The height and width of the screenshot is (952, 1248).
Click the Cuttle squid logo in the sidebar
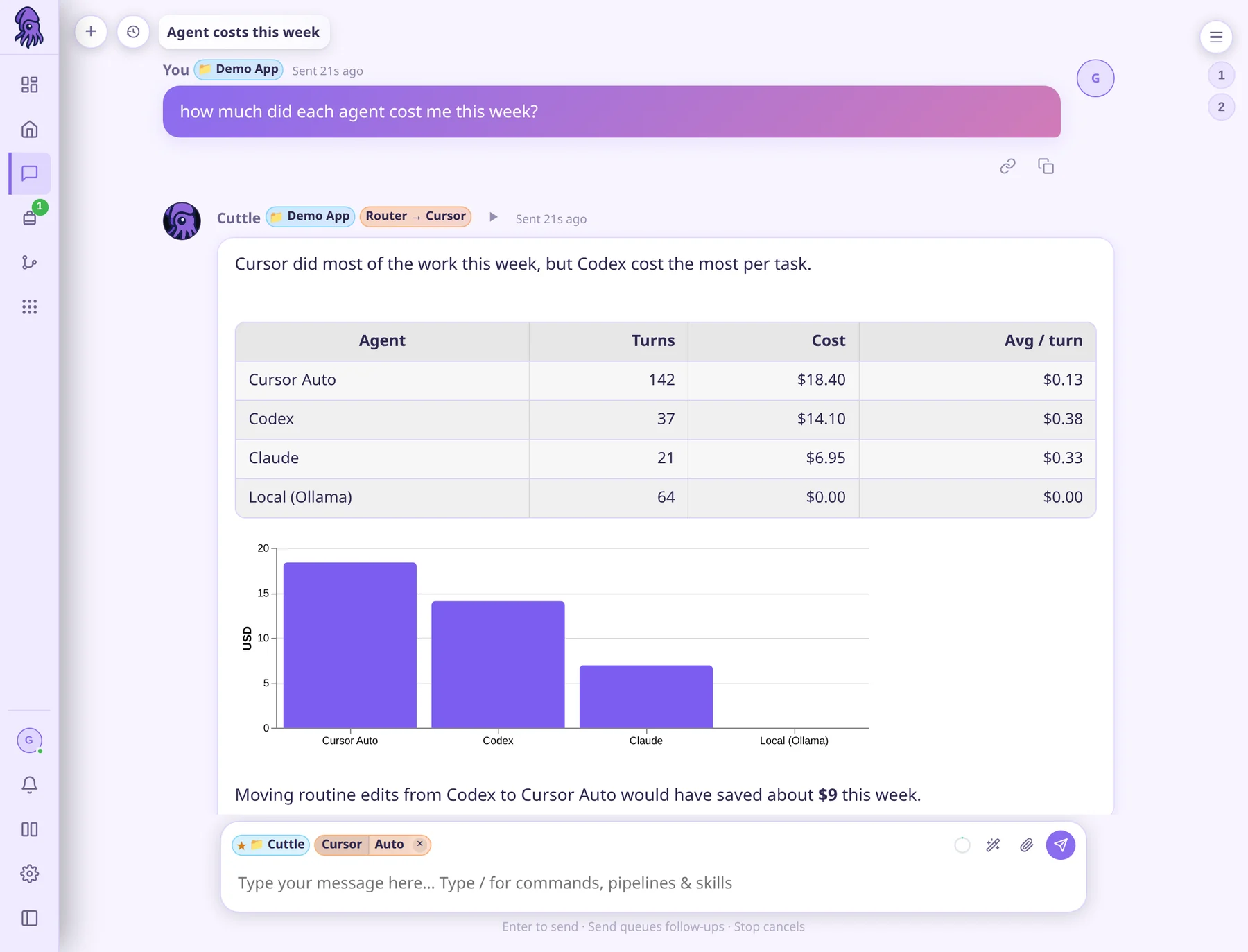[x=28, y=28]
